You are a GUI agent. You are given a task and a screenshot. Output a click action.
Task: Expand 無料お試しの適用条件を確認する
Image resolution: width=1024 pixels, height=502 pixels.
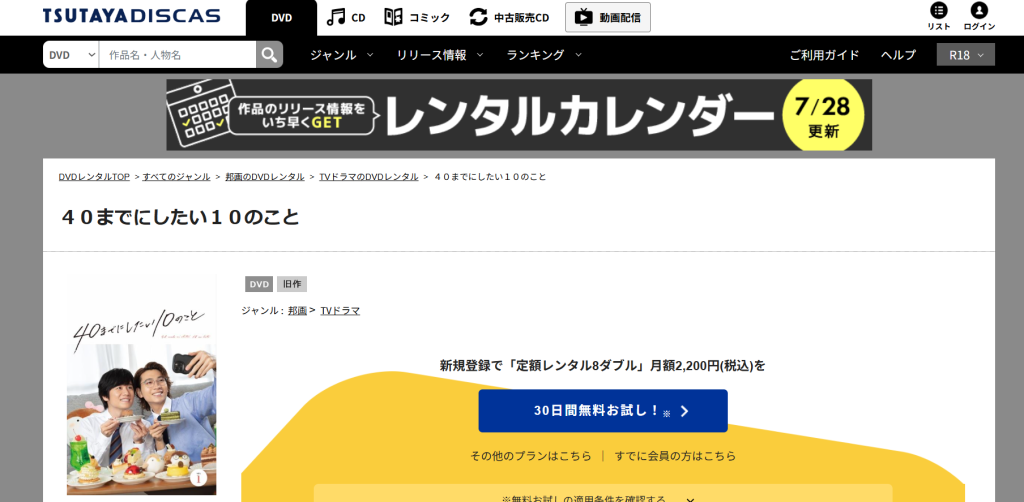(603, 494)
